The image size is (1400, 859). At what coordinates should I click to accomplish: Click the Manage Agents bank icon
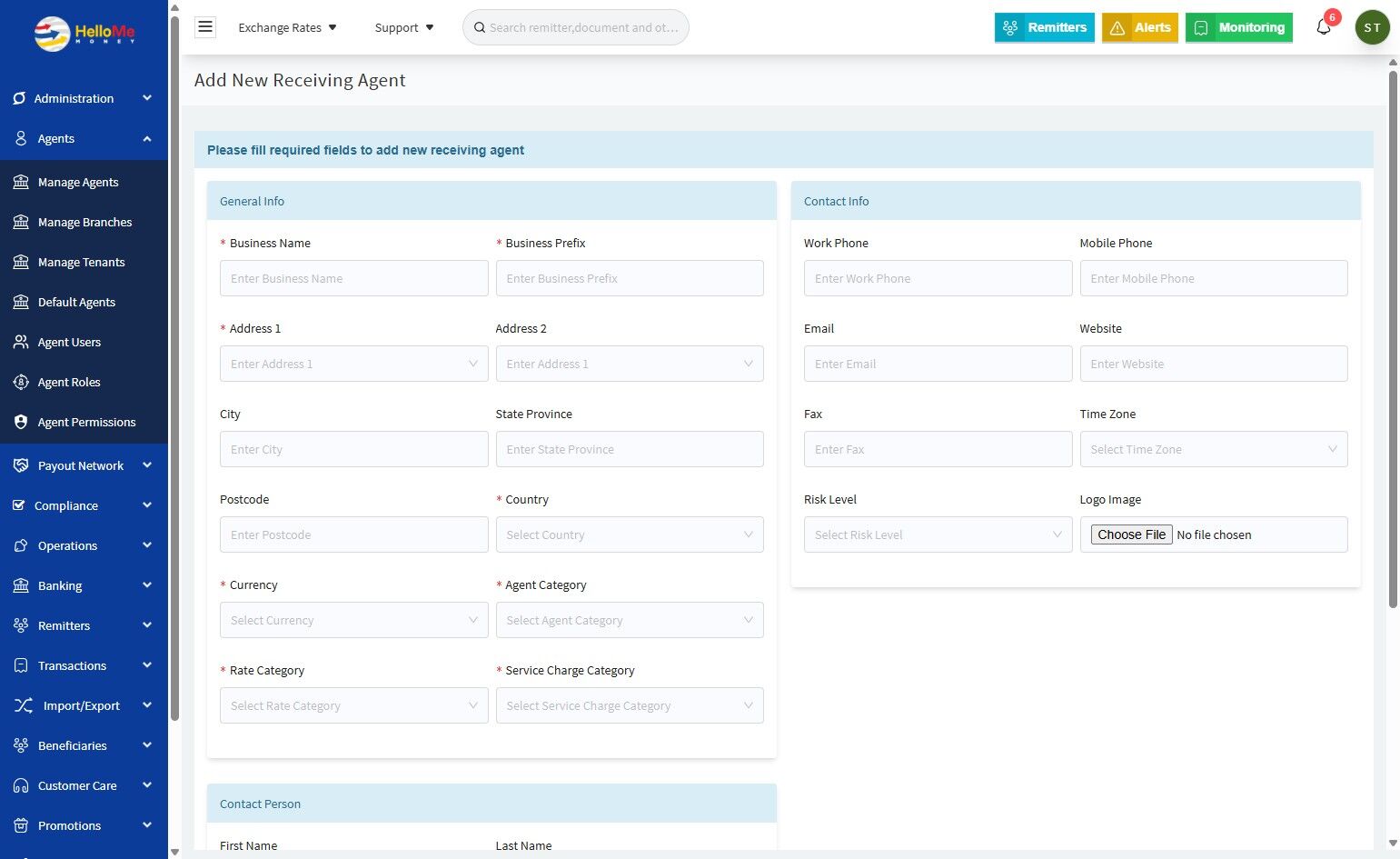[x=21, y=182]
